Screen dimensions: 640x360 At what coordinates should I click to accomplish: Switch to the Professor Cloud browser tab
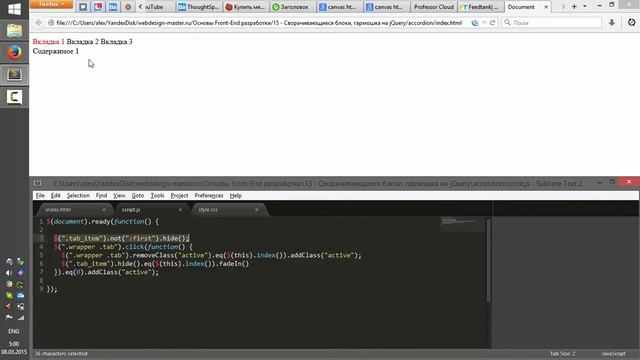tap(433, 7)
